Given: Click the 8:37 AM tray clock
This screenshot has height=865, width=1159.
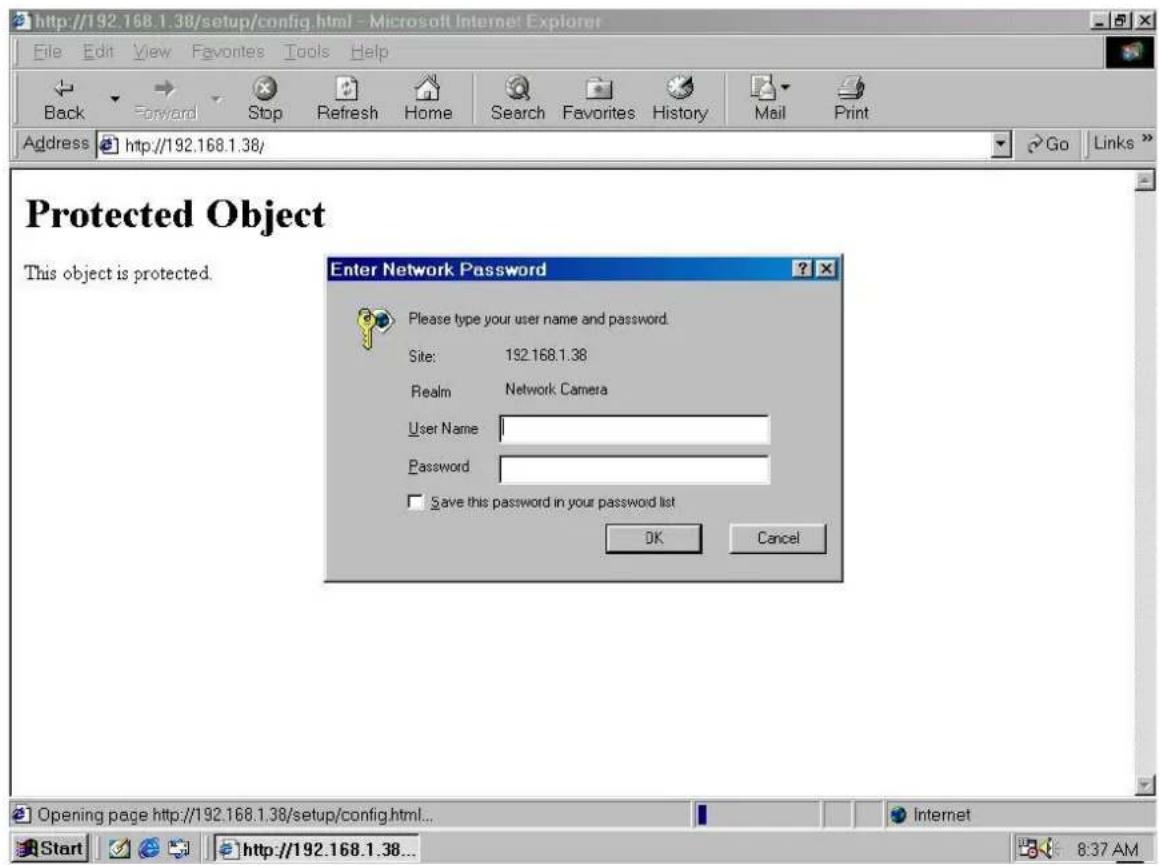Looking at the screenshot, I should click(x=1107, y=849).
